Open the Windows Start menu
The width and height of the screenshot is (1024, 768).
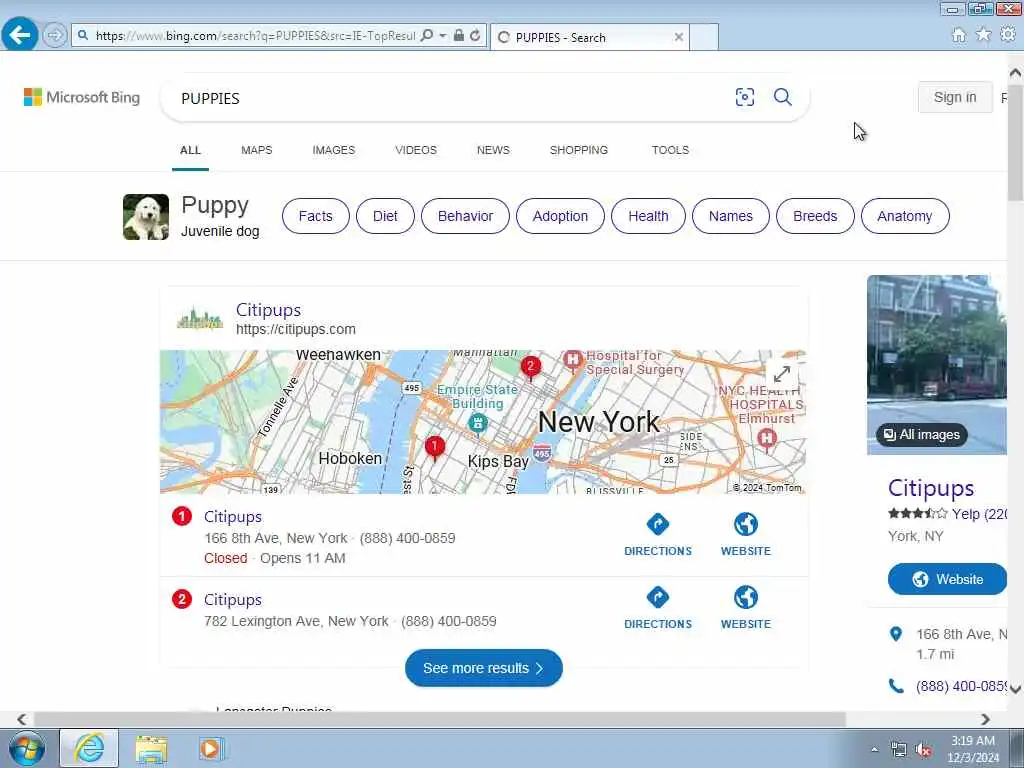(26, 748)
